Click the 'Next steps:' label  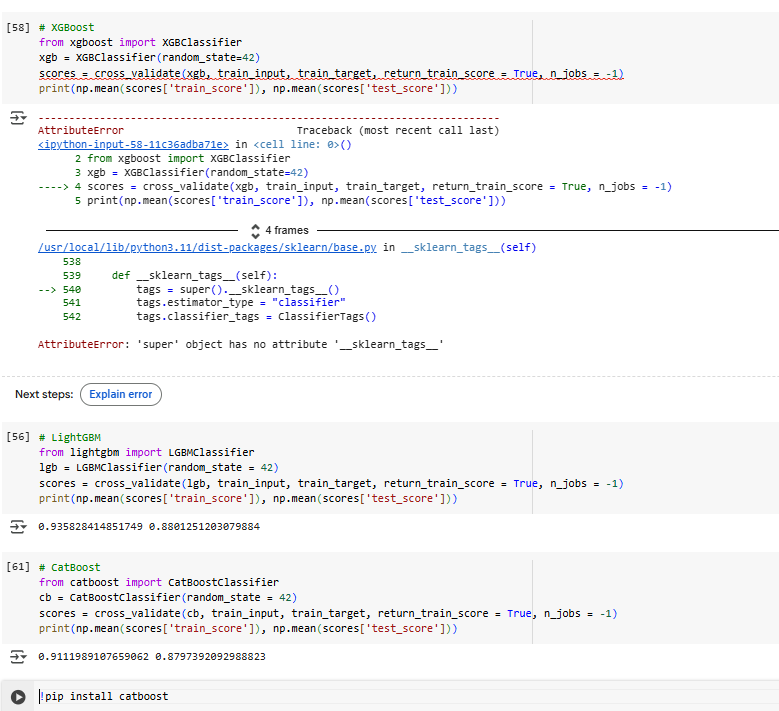click(x=44, y=394)
